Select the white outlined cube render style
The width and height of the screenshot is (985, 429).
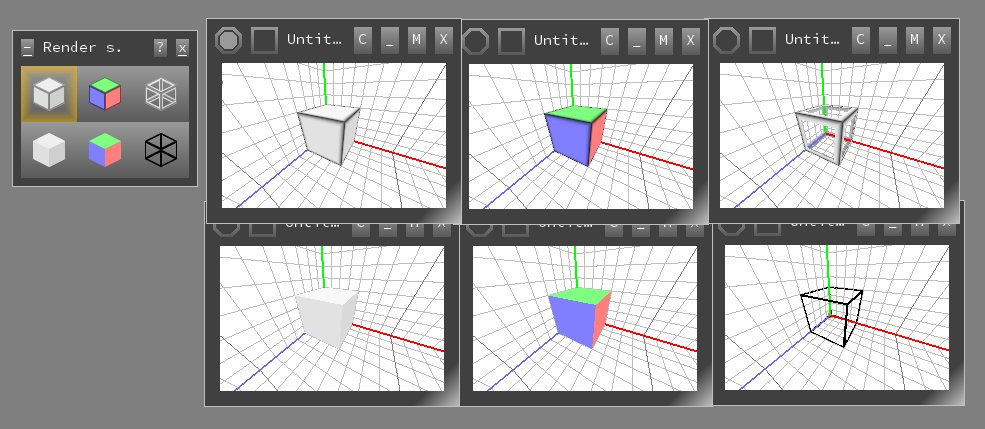tap(49, 94)
